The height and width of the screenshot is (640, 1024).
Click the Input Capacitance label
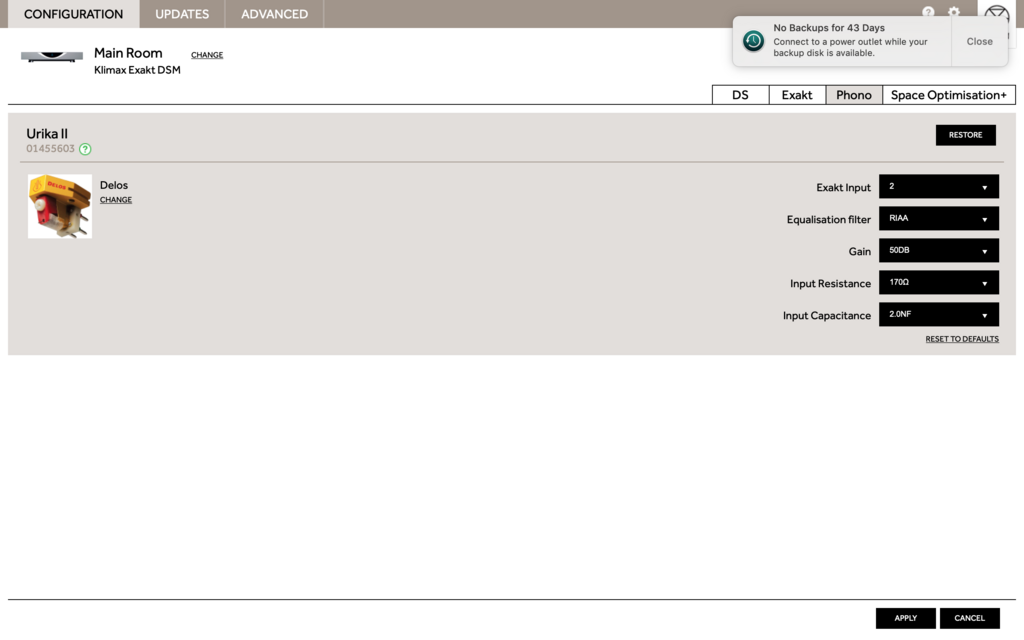(x=827, y=315)
